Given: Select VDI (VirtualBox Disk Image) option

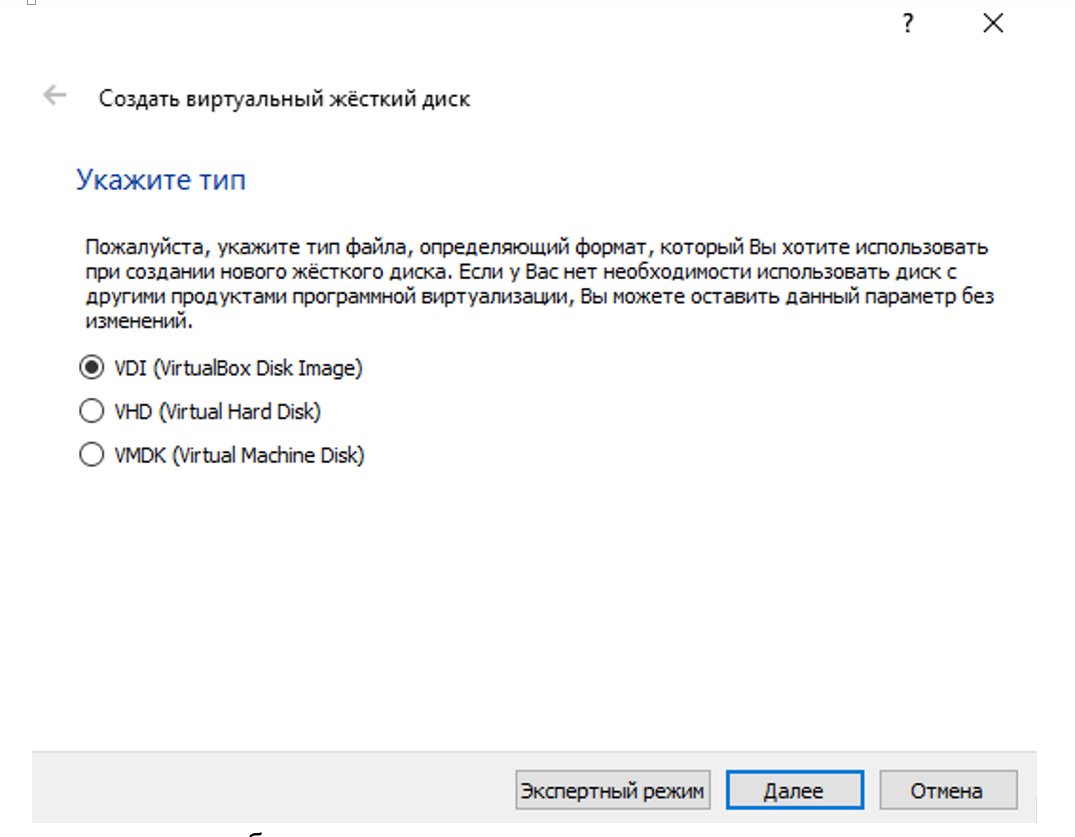Looking at the screenshot, I should [x=221, y=368].
